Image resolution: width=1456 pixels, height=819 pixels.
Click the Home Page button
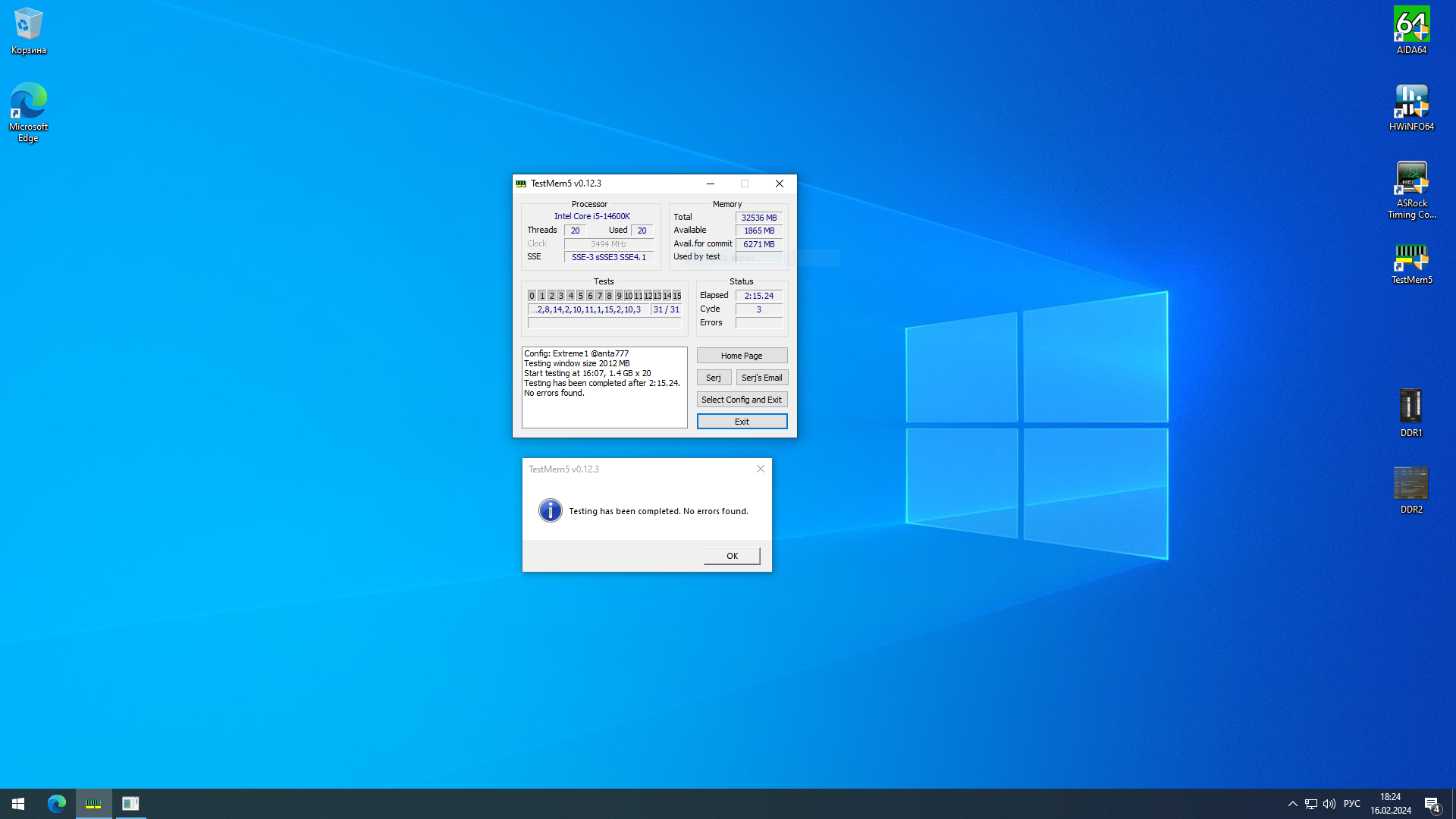click(742, 356)
